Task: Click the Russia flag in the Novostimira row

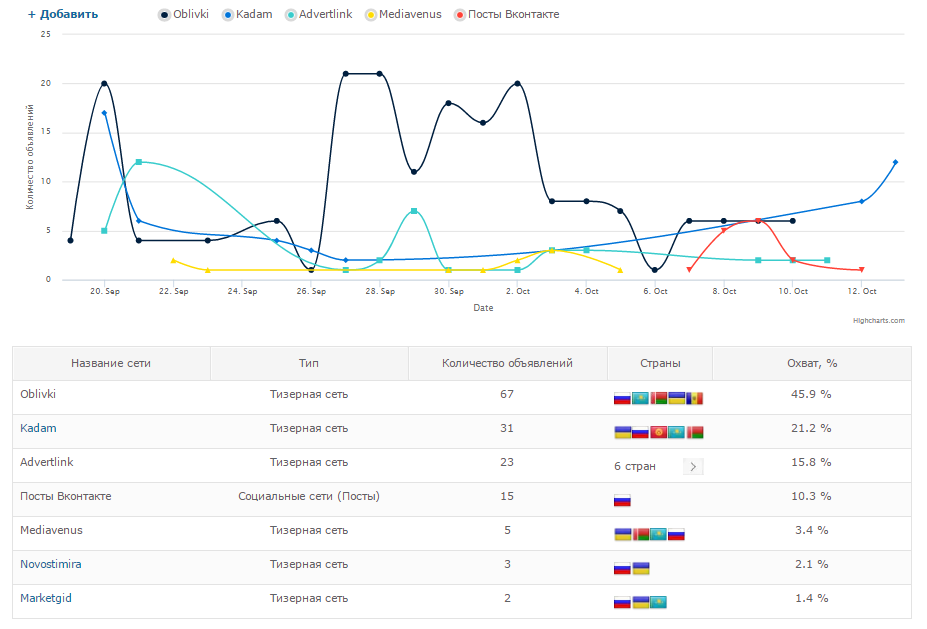Action: click(x=623, y=569)
